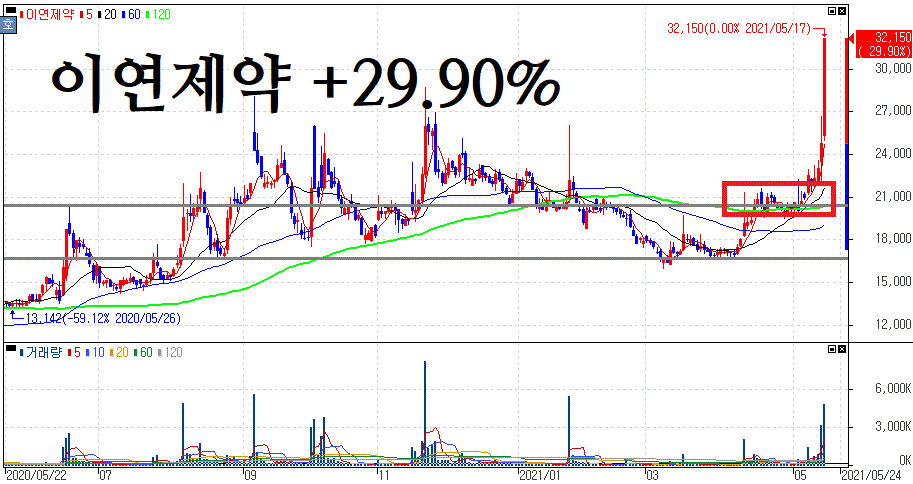Select the red 5 volume average legend
This screenshot has height=484, width=913.
[75, 352]
